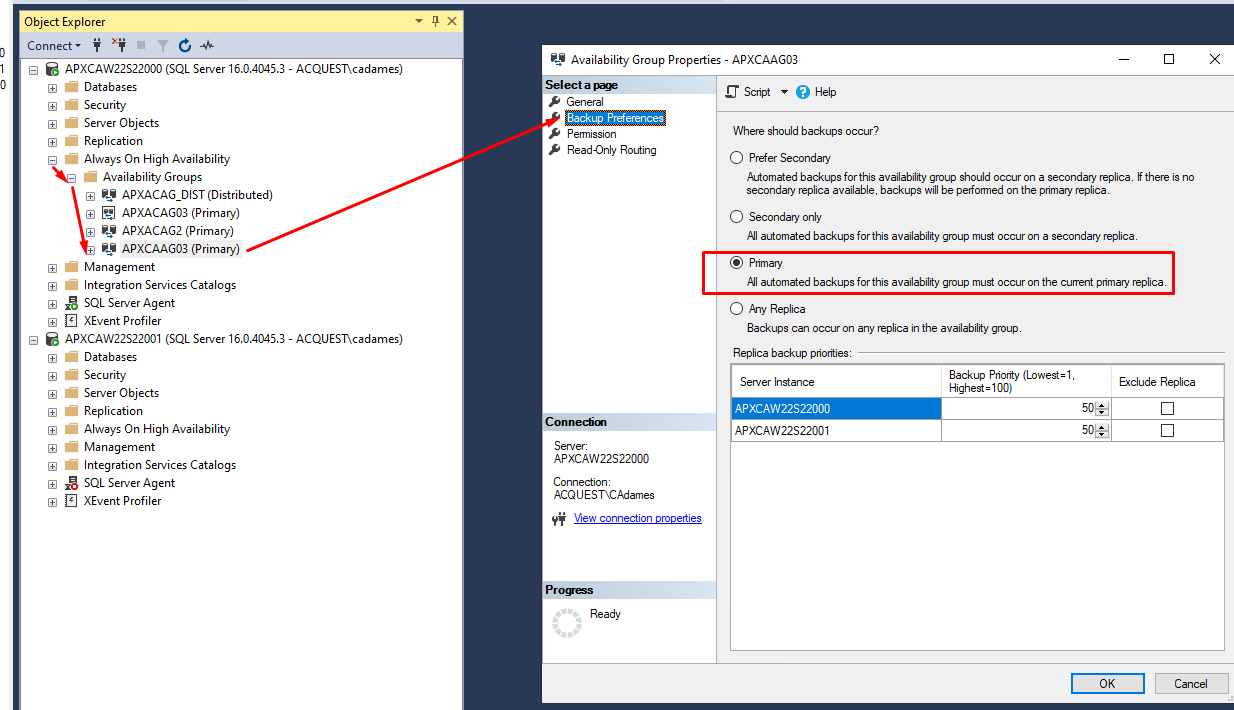Viewport: 1234px width, 710px height.
Task: Select Integration Services Catalogs under APXCAW22S22001
Action: point(160,465)
